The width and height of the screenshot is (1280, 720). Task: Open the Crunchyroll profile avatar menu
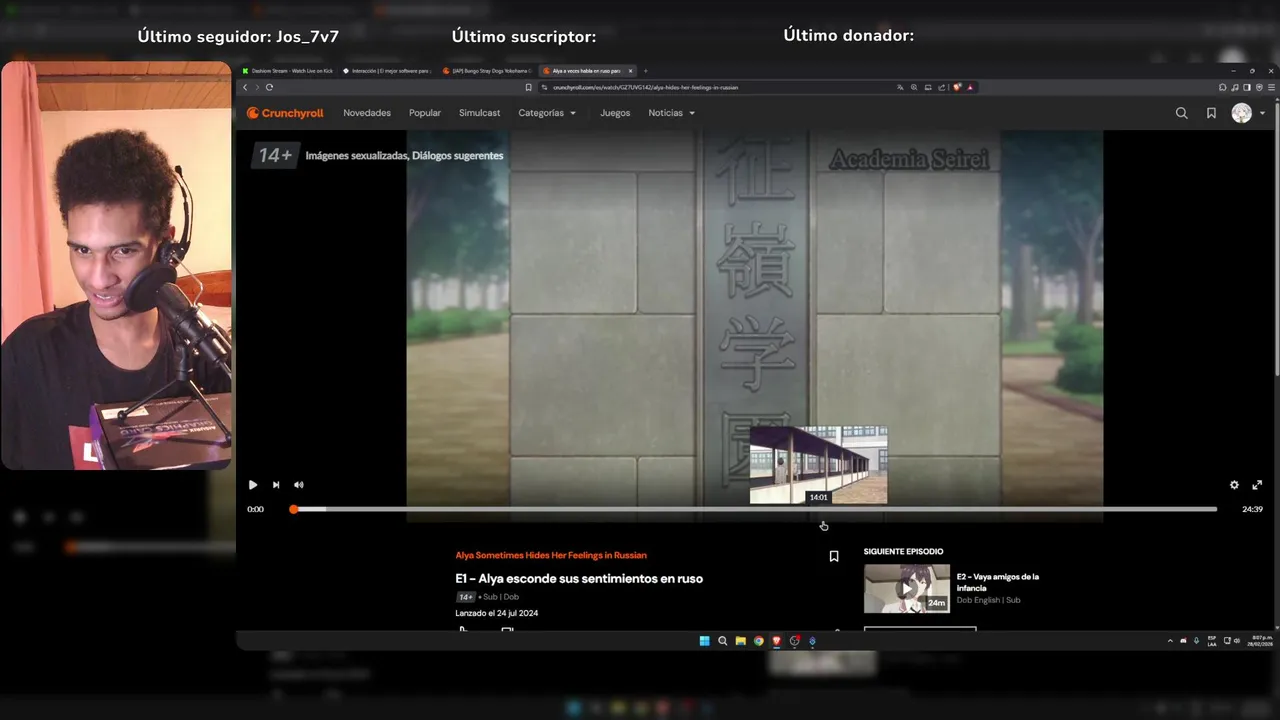[1242, 113]
